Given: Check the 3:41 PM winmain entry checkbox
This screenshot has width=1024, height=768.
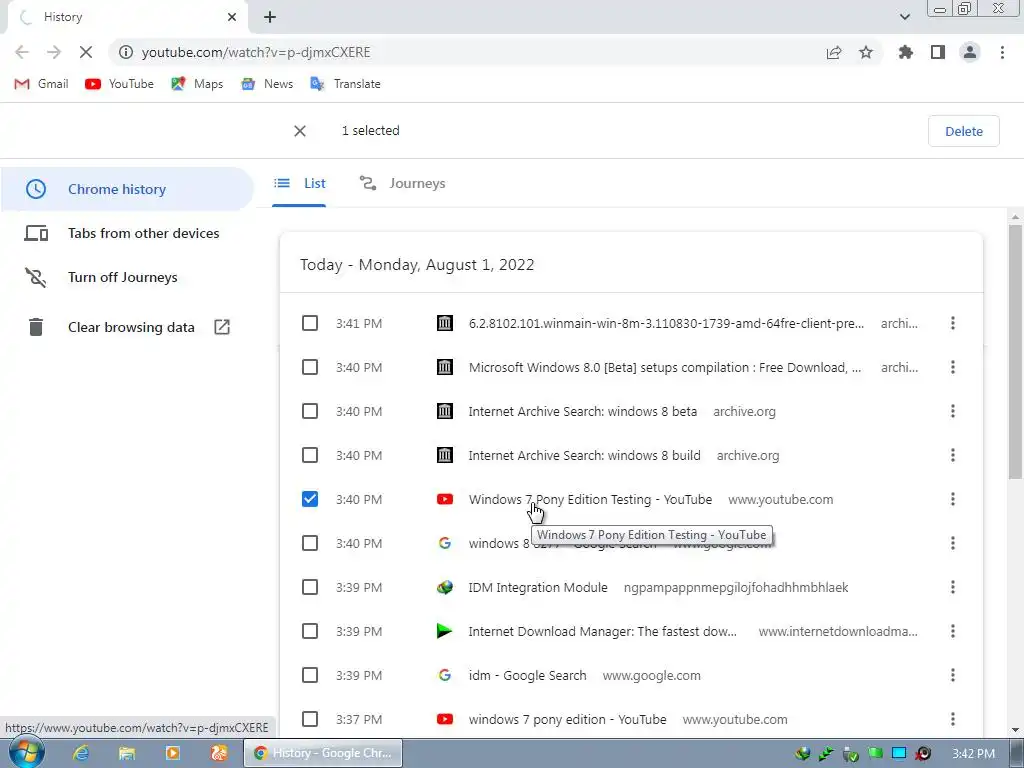Looking at the screenshot, I should (x=310, y=323).
